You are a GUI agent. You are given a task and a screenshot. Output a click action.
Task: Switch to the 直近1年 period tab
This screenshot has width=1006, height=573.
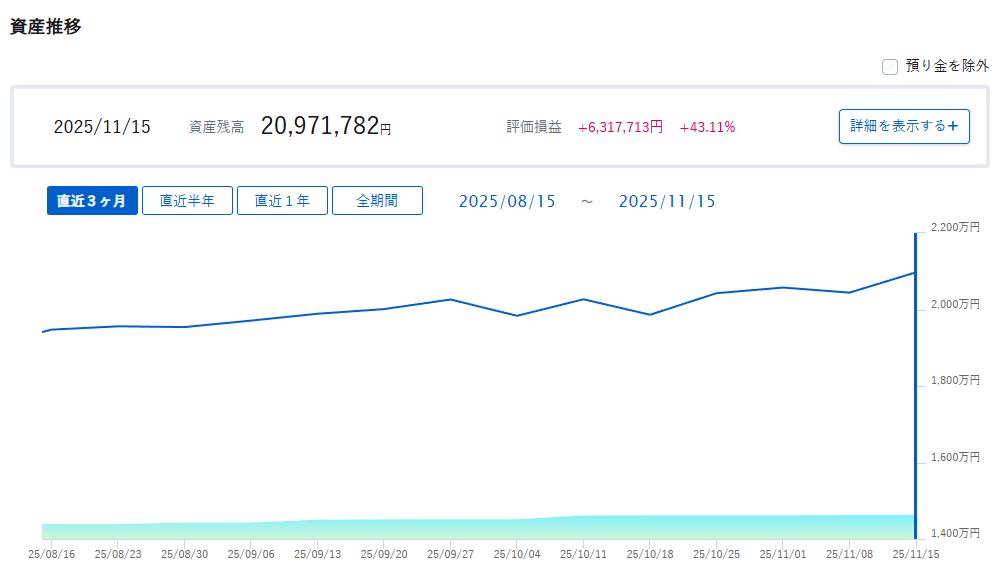click(282, 201)
